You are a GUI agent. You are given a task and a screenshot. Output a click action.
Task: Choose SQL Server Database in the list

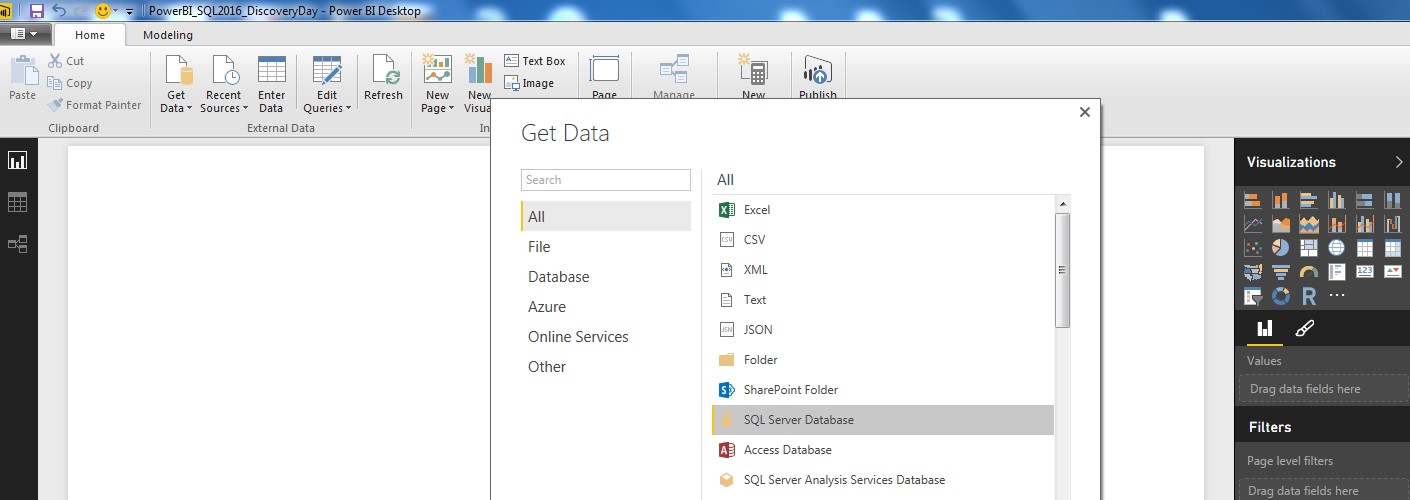tap(883, 420)
